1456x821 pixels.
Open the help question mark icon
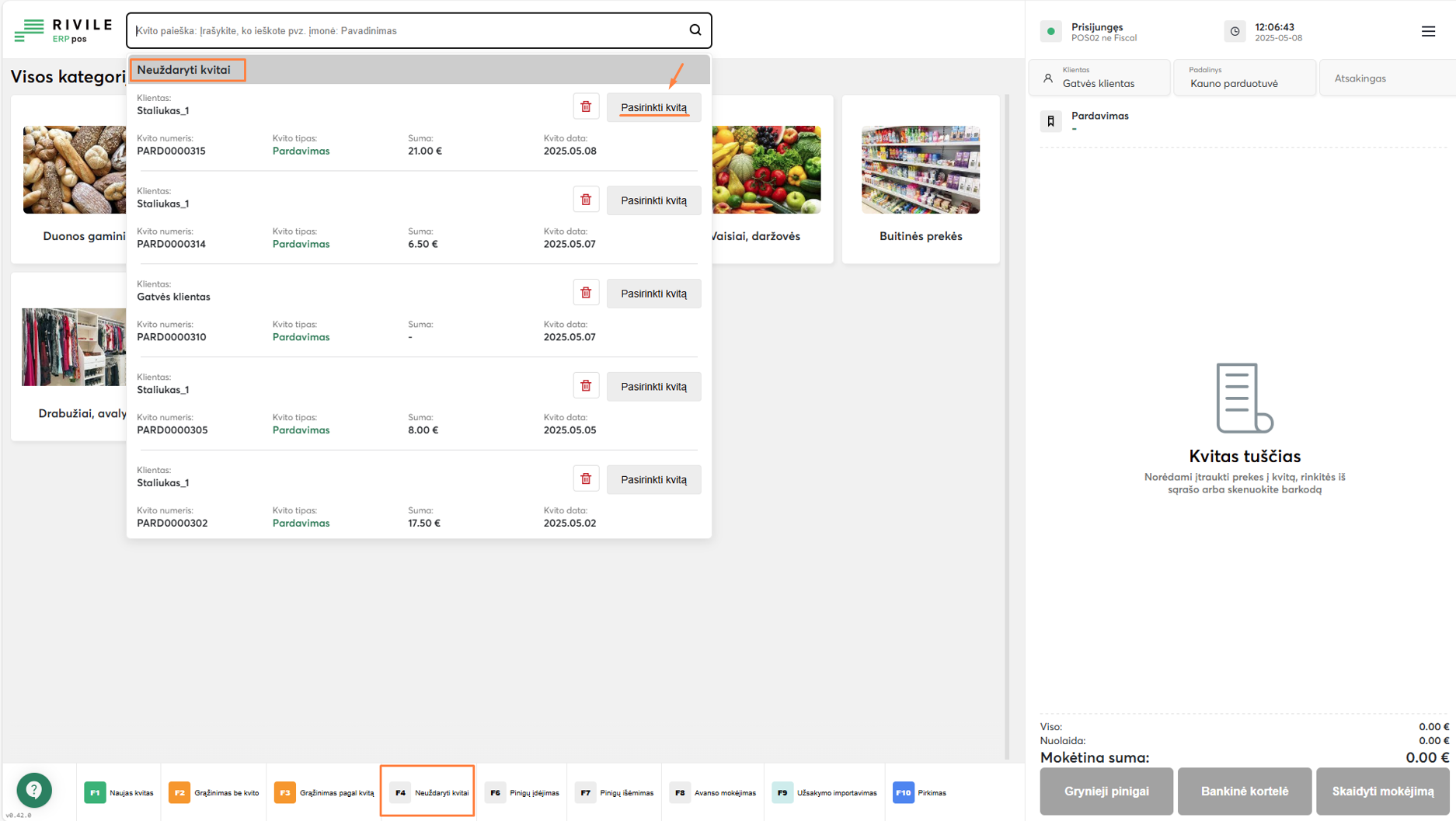[x=34, y=790]
